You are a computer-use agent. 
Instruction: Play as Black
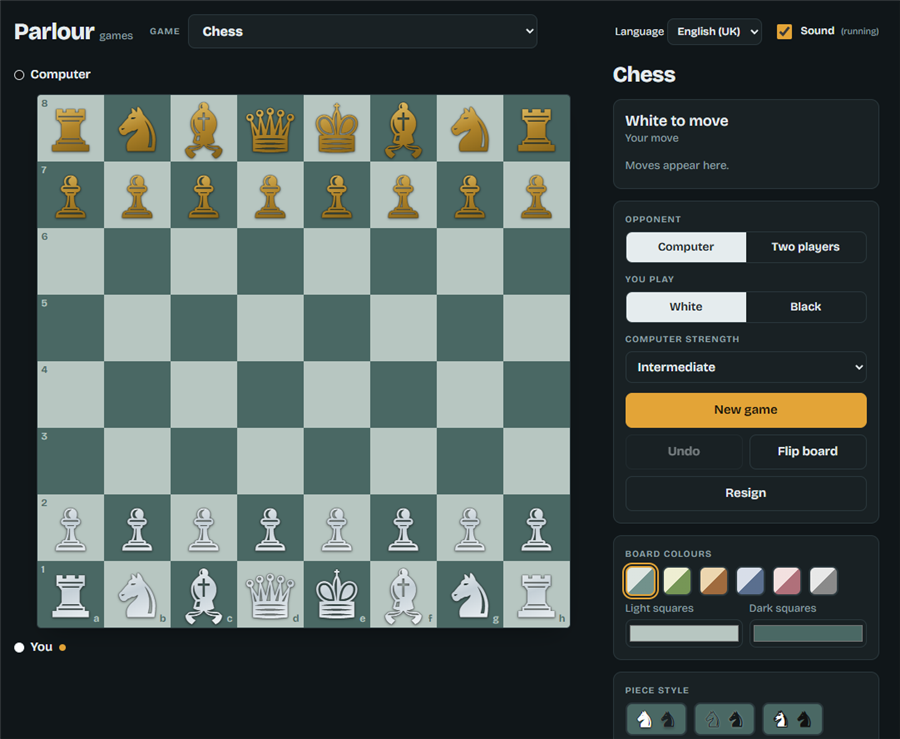click(x=806, y=307)
